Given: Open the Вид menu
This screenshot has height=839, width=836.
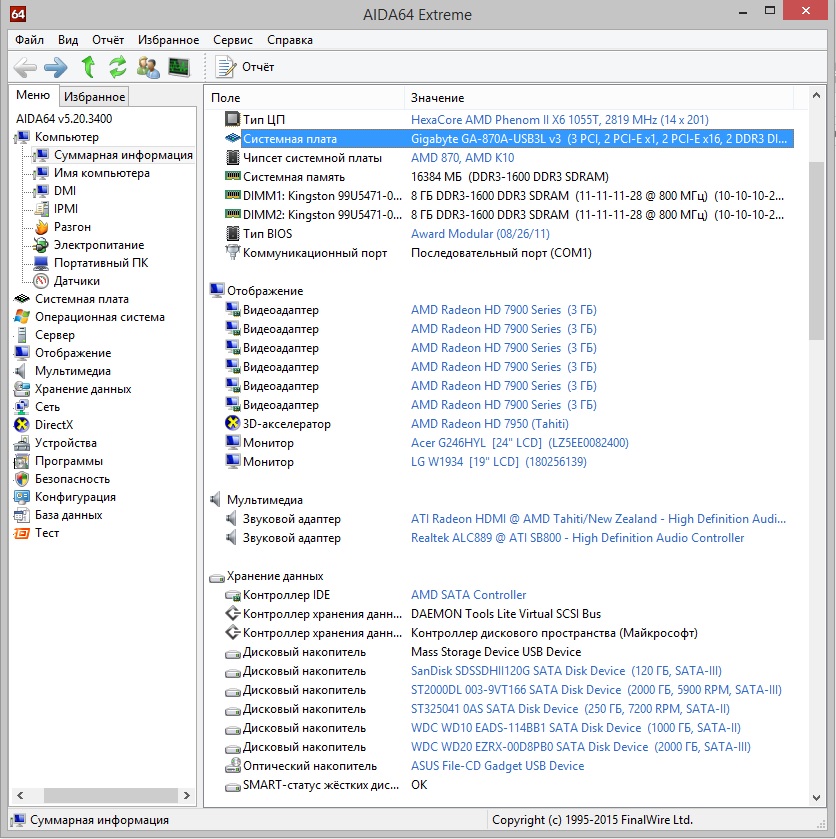Looking at the screenshot, I should (68, 40).
